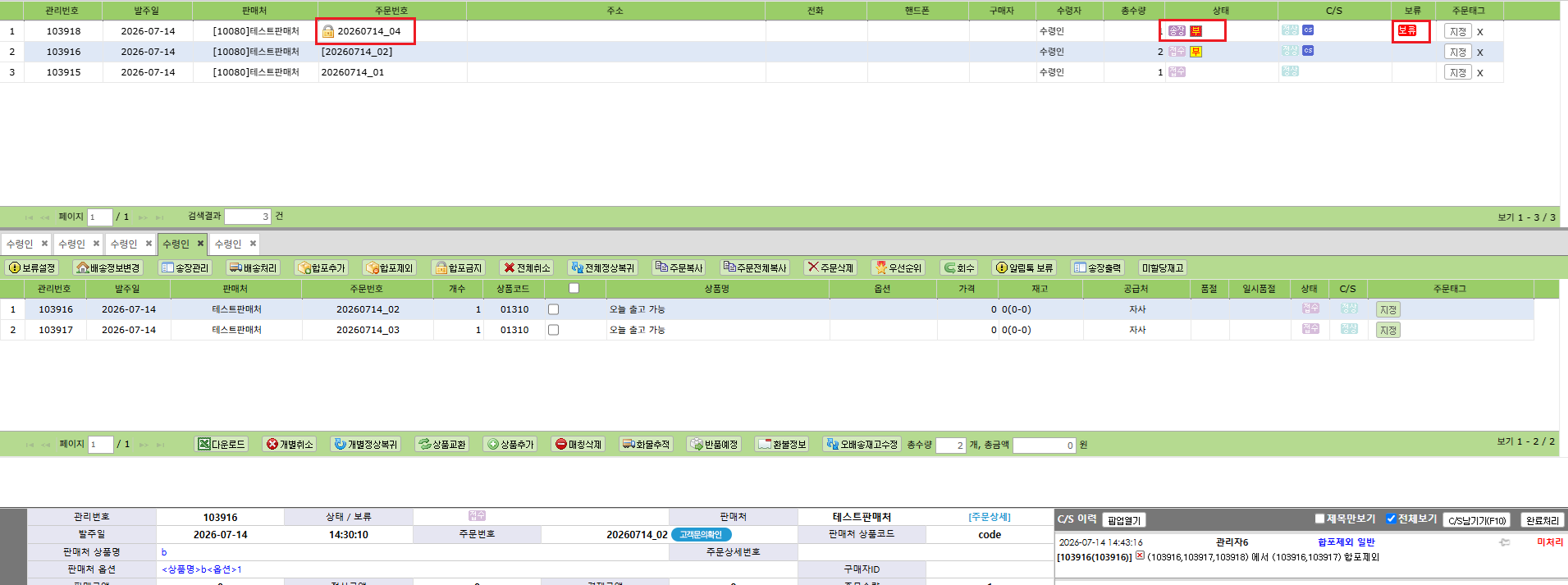1568x585 pixels.
Task: Click 반품예정 scheduled return button
Action: [x=714, y=444]
